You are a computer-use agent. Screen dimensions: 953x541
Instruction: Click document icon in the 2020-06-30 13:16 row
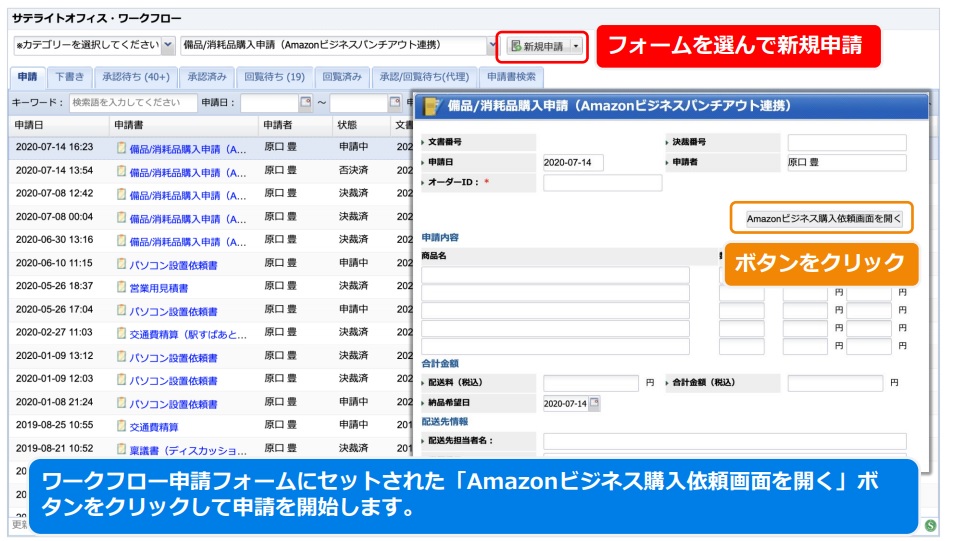122,240
